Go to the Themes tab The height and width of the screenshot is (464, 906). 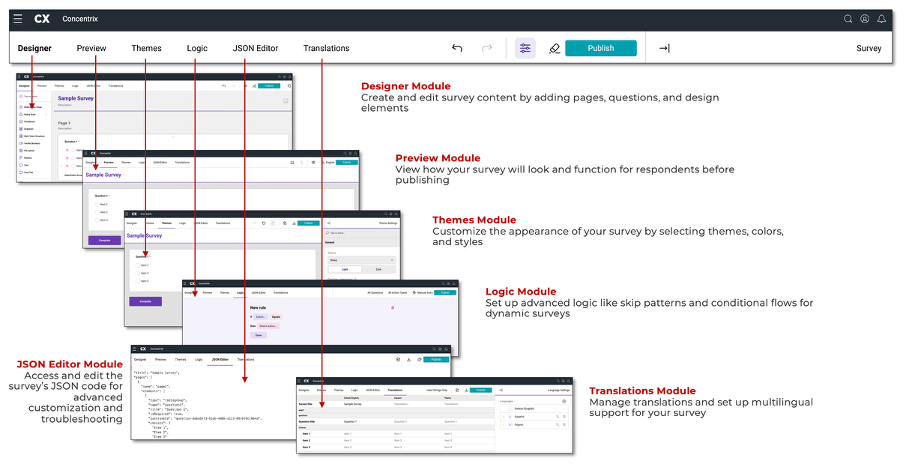[x=146, y=48]
